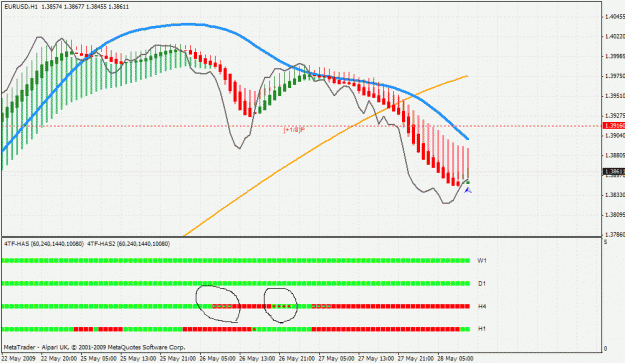625x363 pixels.
Task: Click the 1.40455 price axis label
Action: click(x=615, y=17)
